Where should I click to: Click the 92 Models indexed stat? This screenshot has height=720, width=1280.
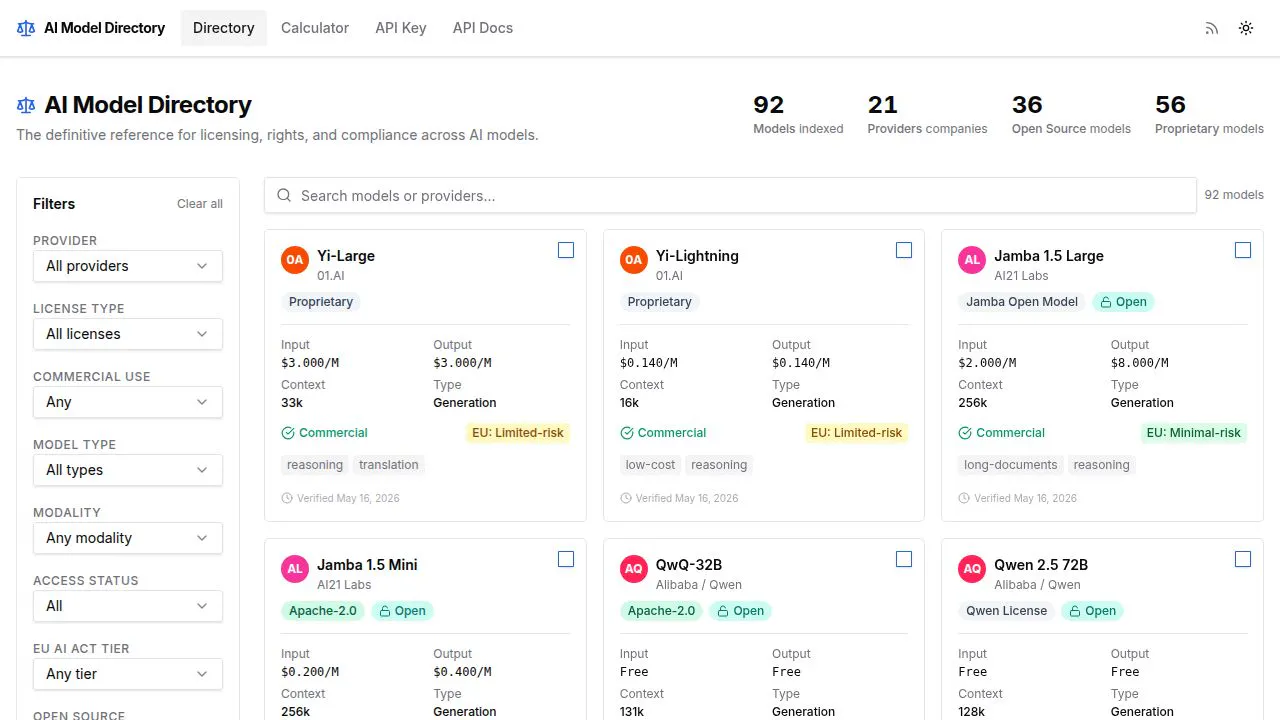pyautogui.click(x=798, y=114)
